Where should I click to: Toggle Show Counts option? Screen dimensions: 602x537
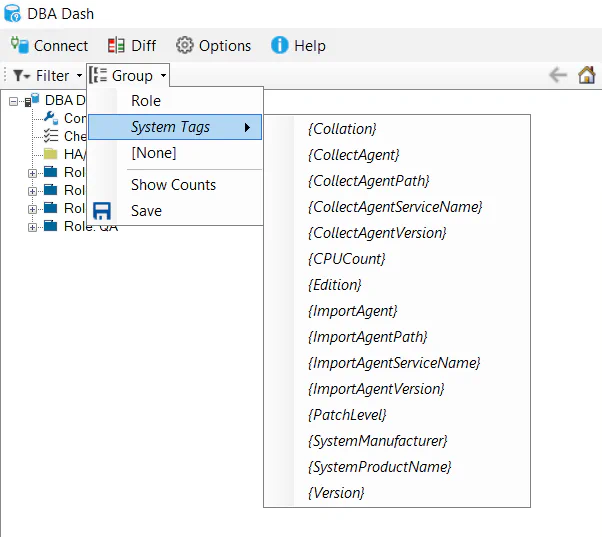(173, 185)
